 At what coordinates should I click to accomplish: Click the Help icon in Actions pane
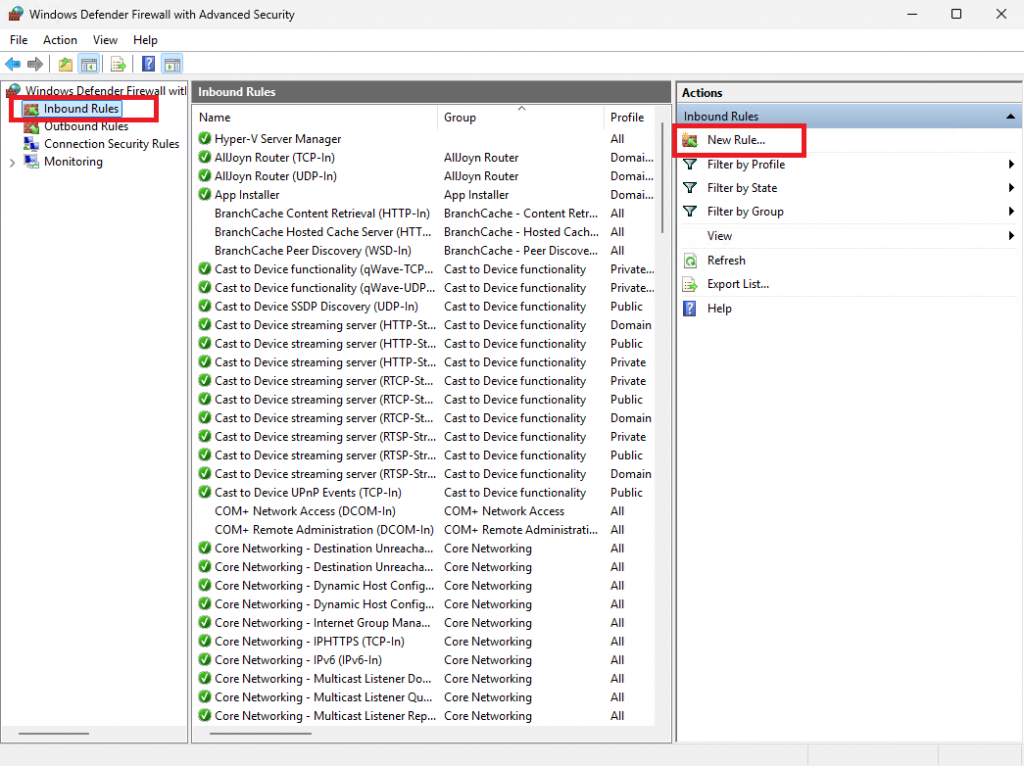690,308
